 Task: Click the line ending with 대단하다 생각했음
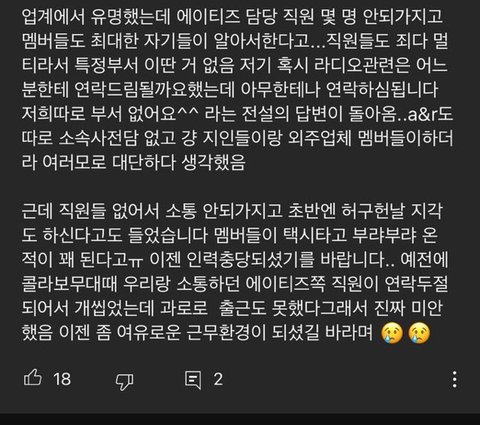point(134,162)
